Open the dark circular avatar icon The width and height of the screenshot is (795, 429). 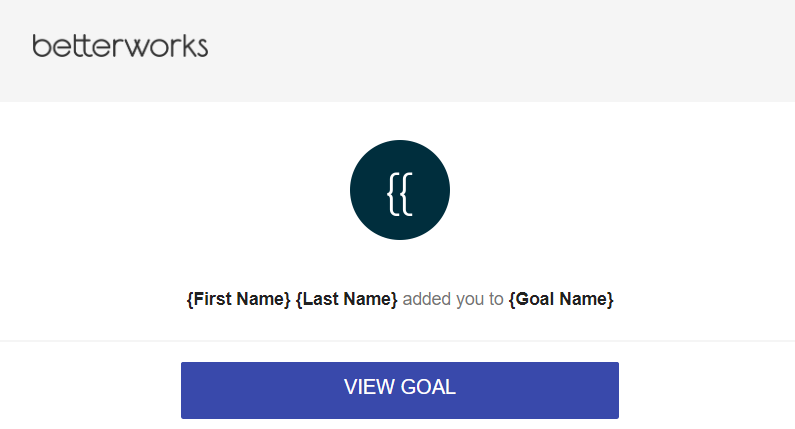pyautogui.click(x=400, y=190)
